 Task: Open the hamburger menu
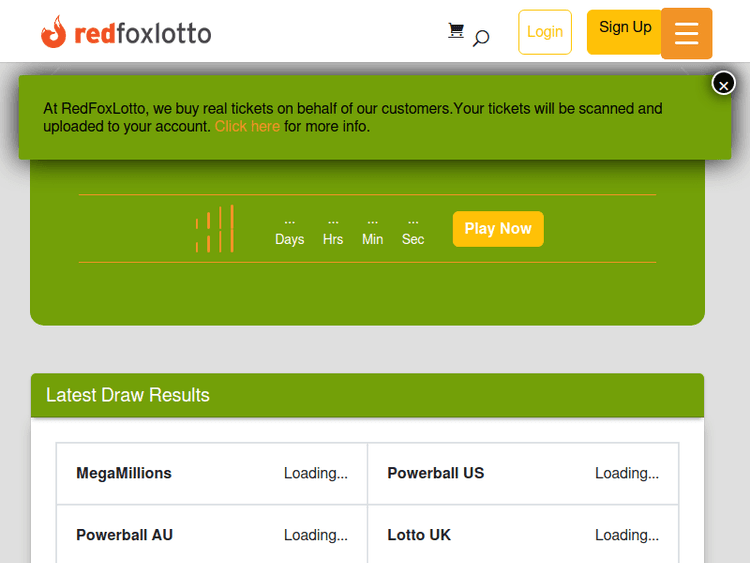point(686,33)
